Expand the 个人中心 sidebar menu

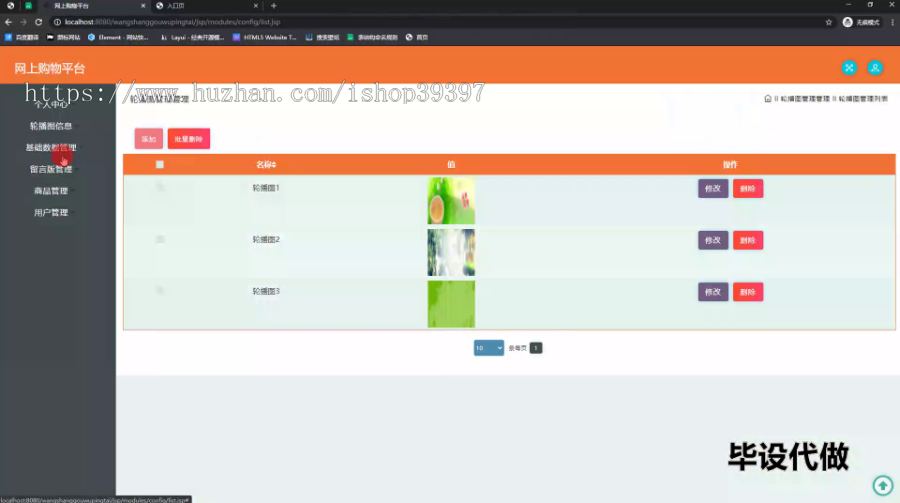51,105
